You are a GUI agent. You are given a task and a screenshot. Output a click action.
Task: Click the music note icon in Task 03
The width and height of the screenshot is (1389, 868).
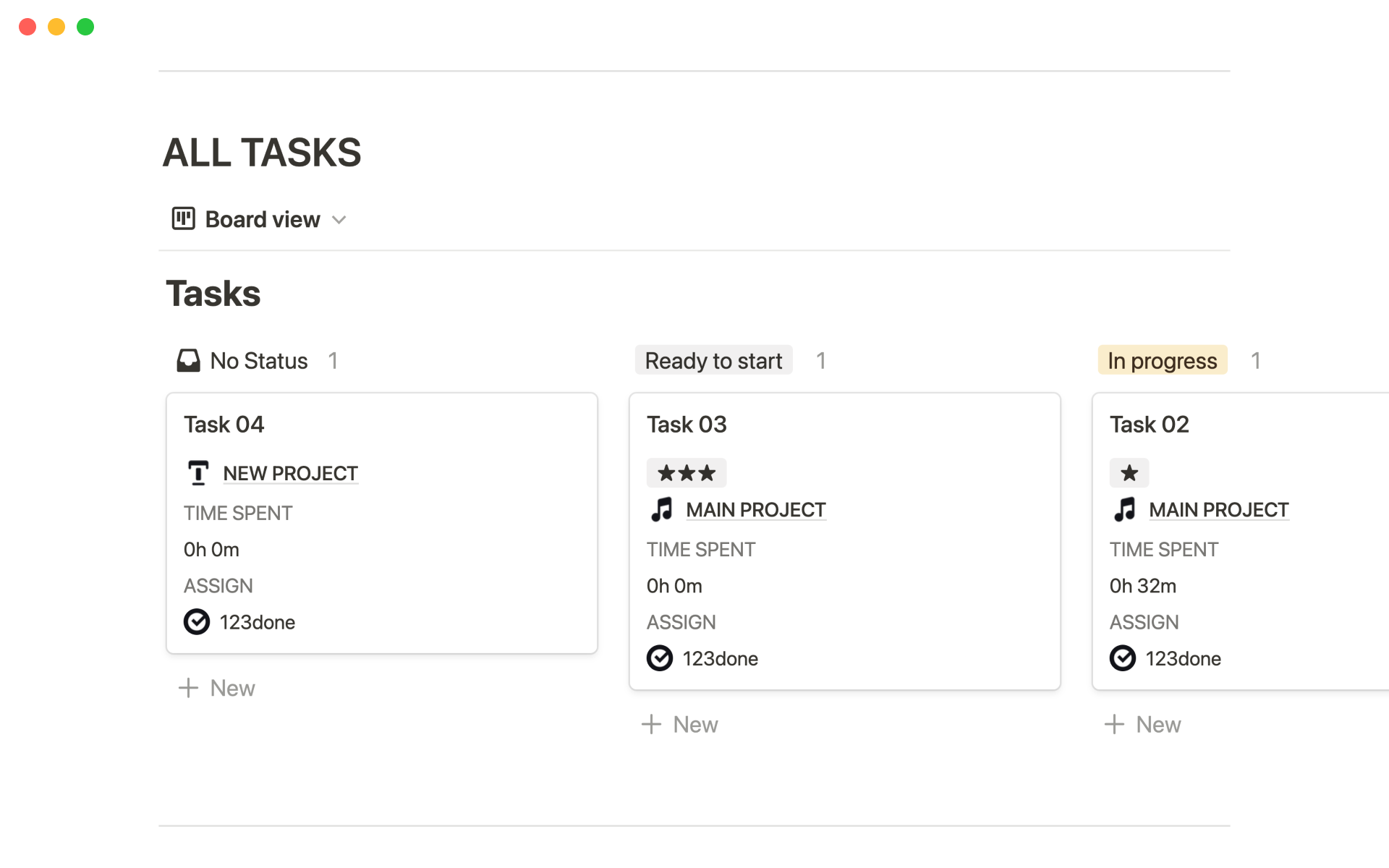[661, 510]
